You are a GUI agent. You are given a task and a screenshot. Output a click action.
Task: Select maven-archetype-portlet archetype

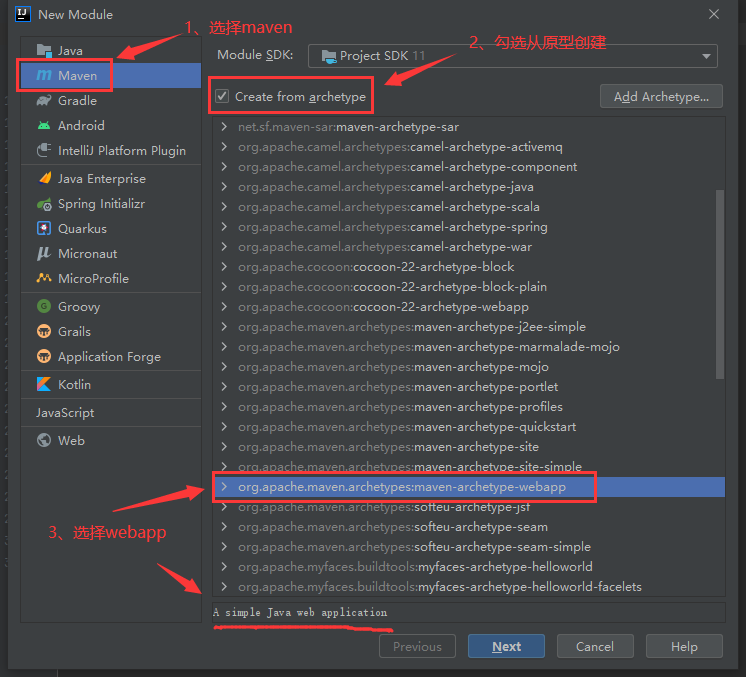click(469, 386)
